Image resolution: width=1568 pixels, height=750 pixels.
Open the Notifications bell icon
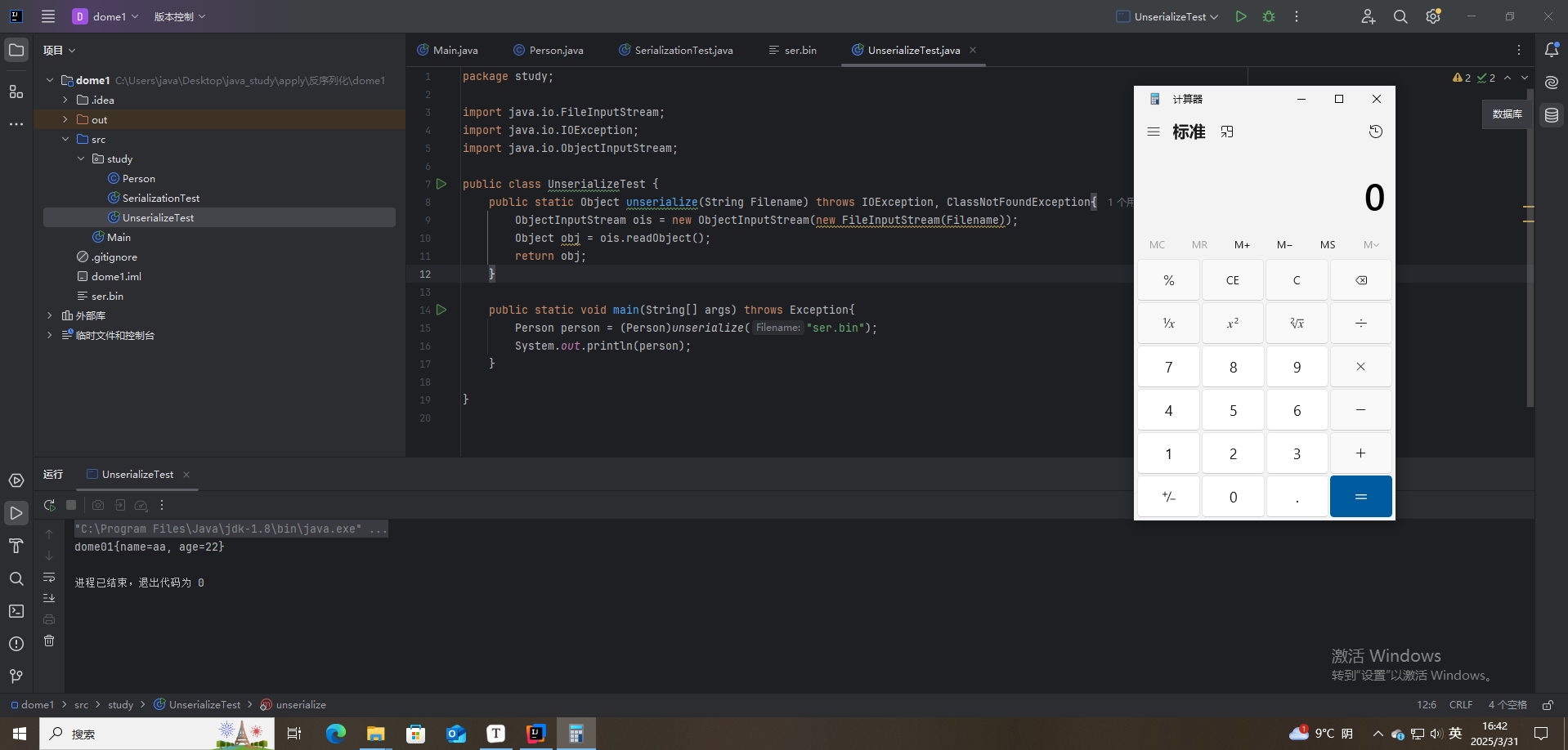click(1552, 50)
